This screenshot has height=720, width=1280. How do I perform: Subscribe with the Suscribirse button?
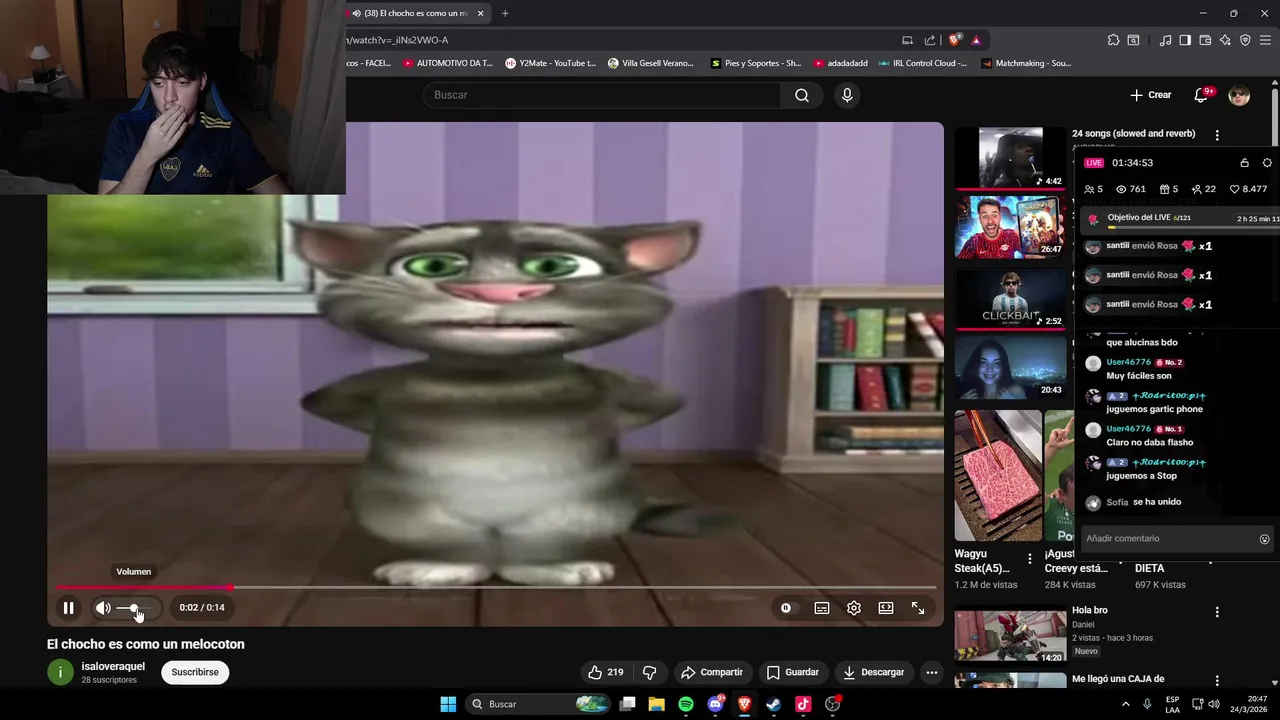tap(195, 672)
